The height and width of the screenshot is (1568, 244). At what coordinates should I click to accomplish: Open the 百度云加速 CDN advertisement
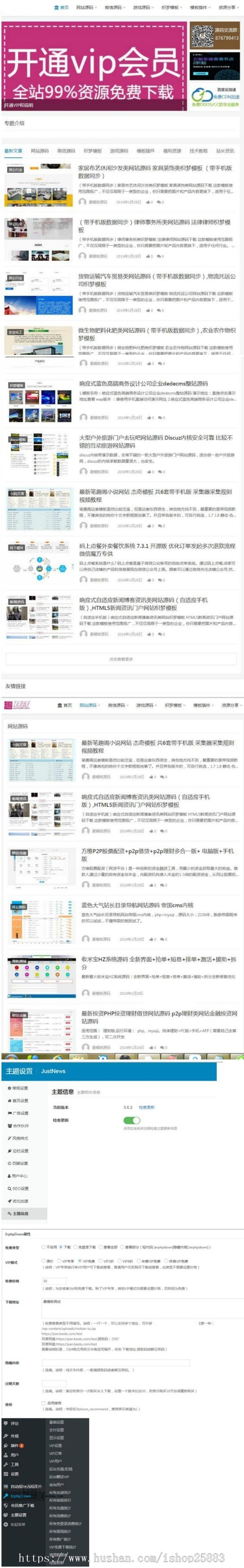coord(215,97)
